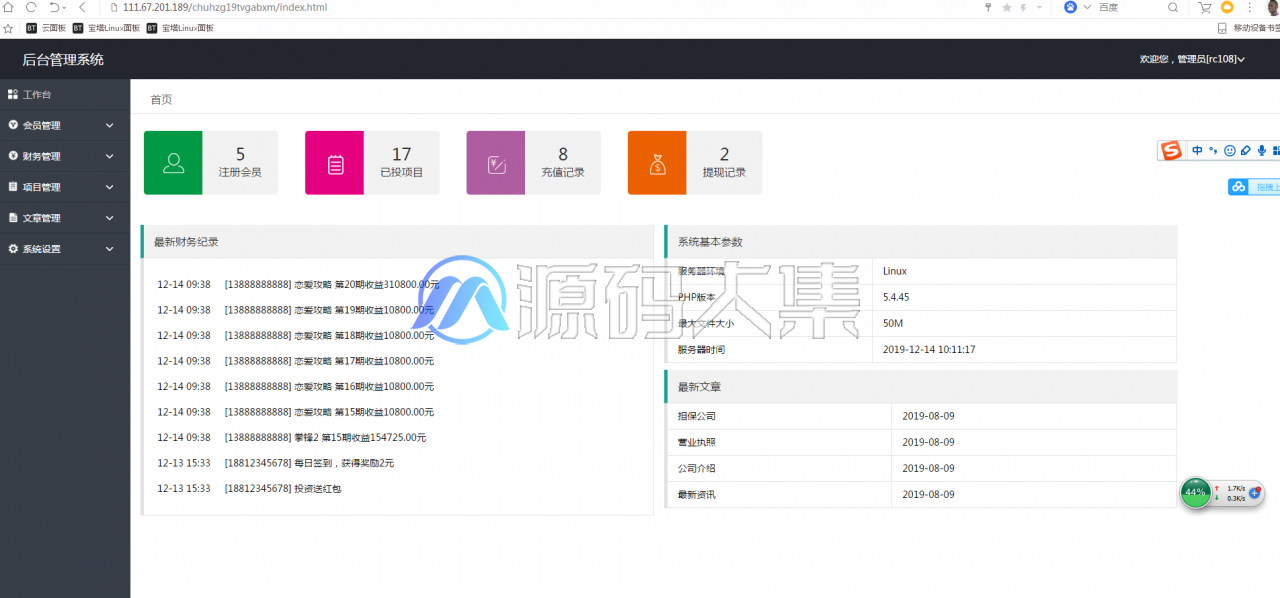The height and width of the screenshot is (598, 1280).
Task: Click the green 44% memory booster ball
Action: (1195, 493)
